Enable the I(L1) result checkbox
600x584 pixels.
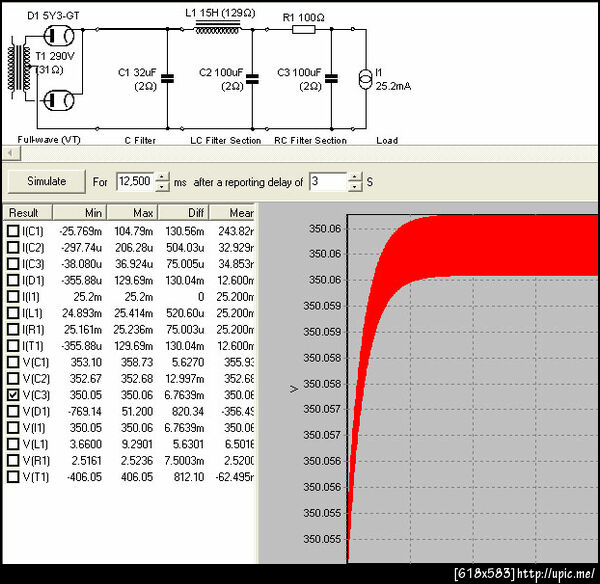coord(13,313)
